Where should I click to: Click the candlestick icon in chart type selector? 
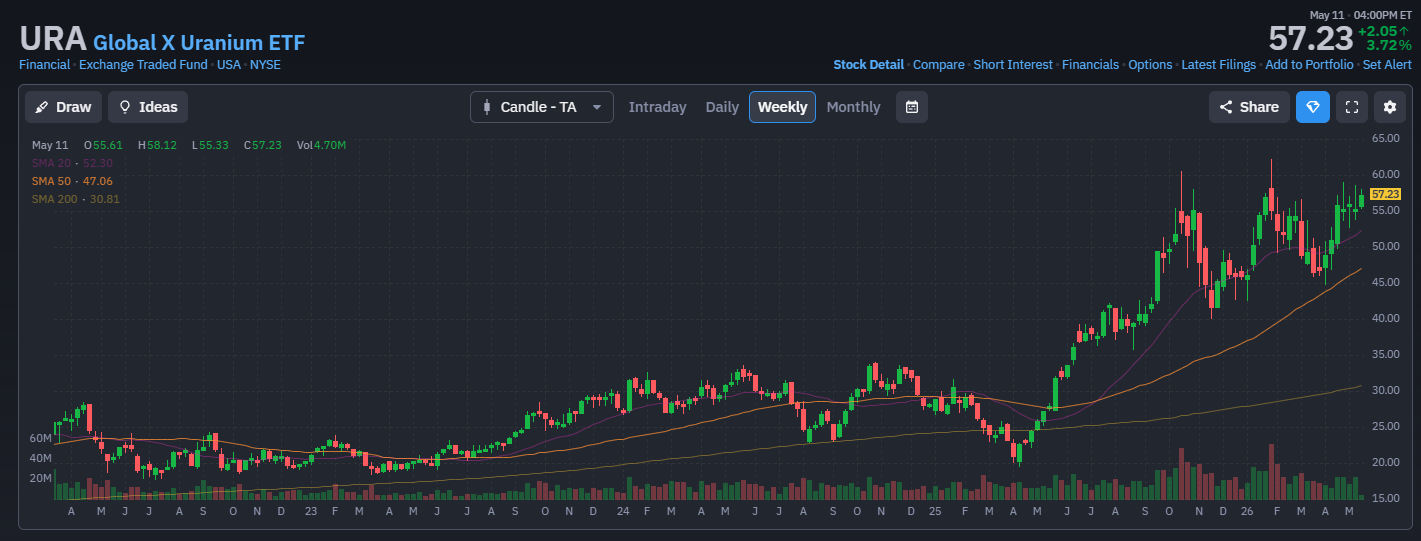pos(487,107)
